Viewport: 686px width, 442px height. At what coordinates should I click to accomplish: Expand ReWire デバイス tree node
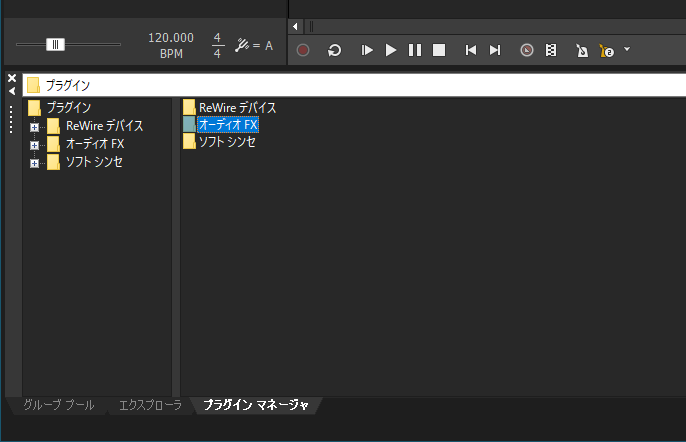(x=35, y=126)
